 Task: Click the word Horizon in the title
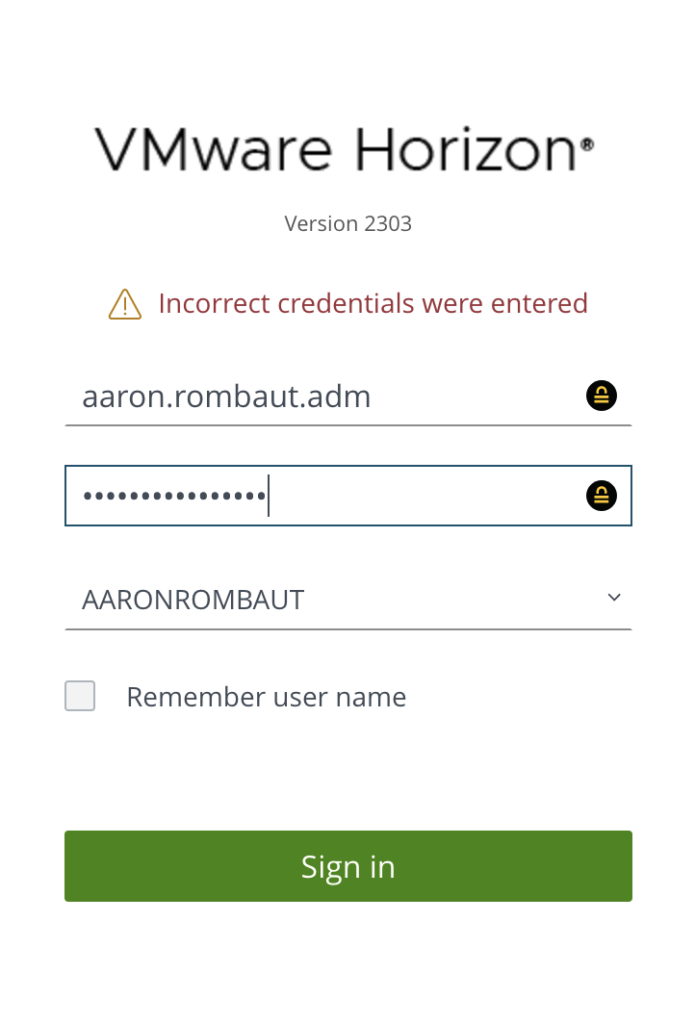pyautogui.click(x=465, y=150)
